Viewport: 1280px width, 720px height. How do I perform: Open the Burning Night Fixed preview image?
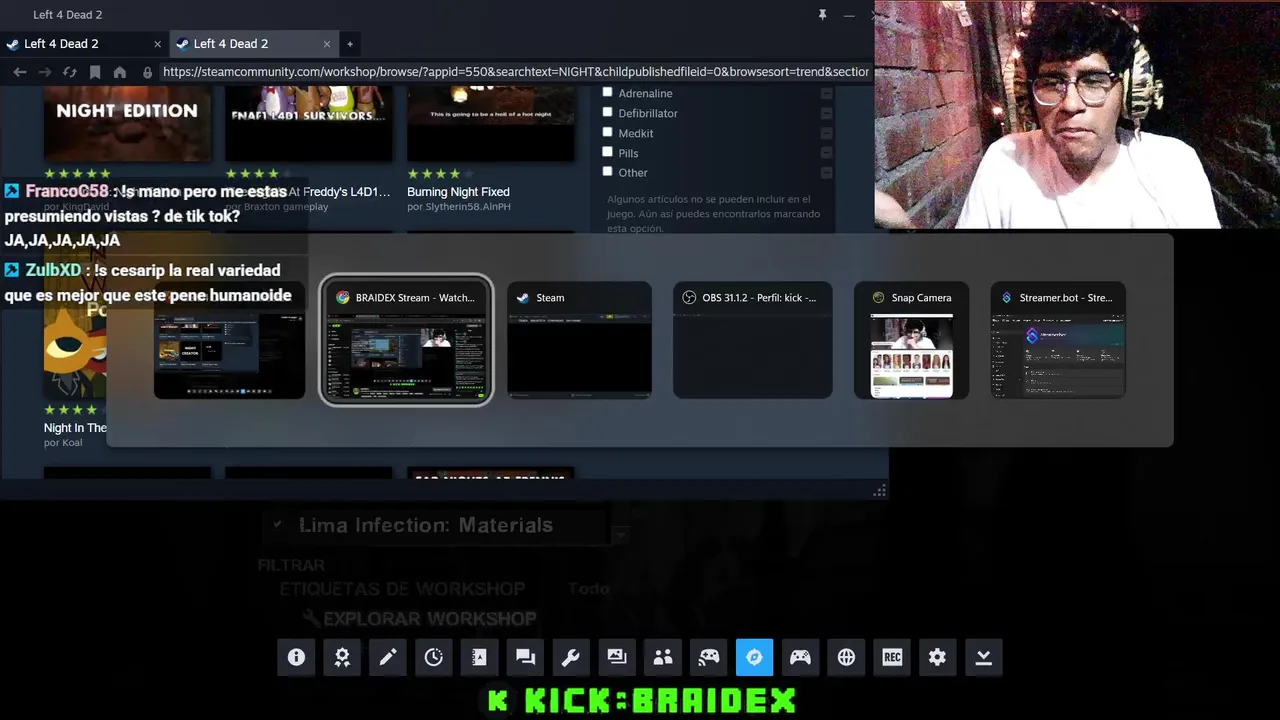[490, 124]
